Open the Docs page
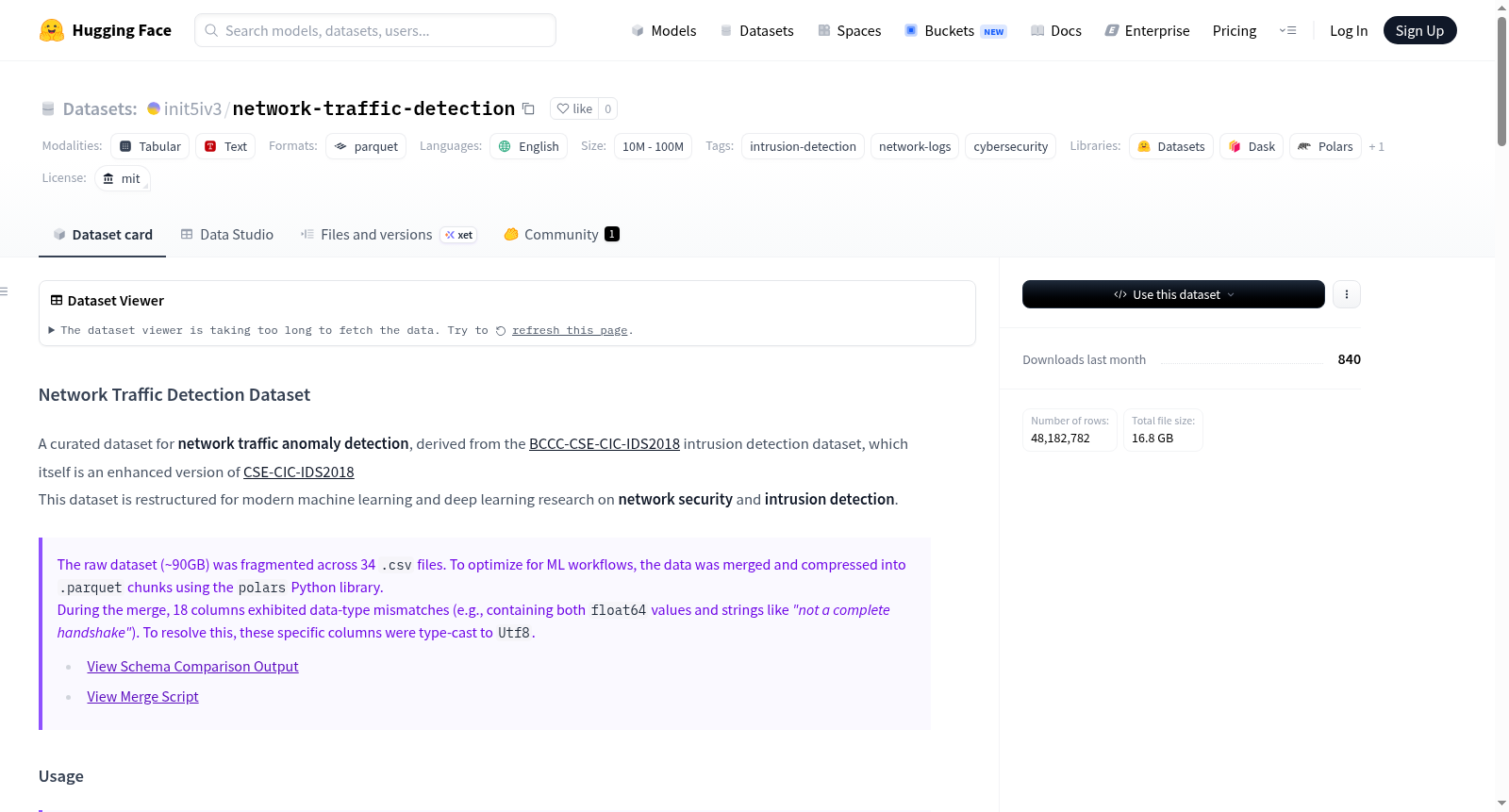Image resolution: width=1509 pixels, height=812 pixels. 1055,30
